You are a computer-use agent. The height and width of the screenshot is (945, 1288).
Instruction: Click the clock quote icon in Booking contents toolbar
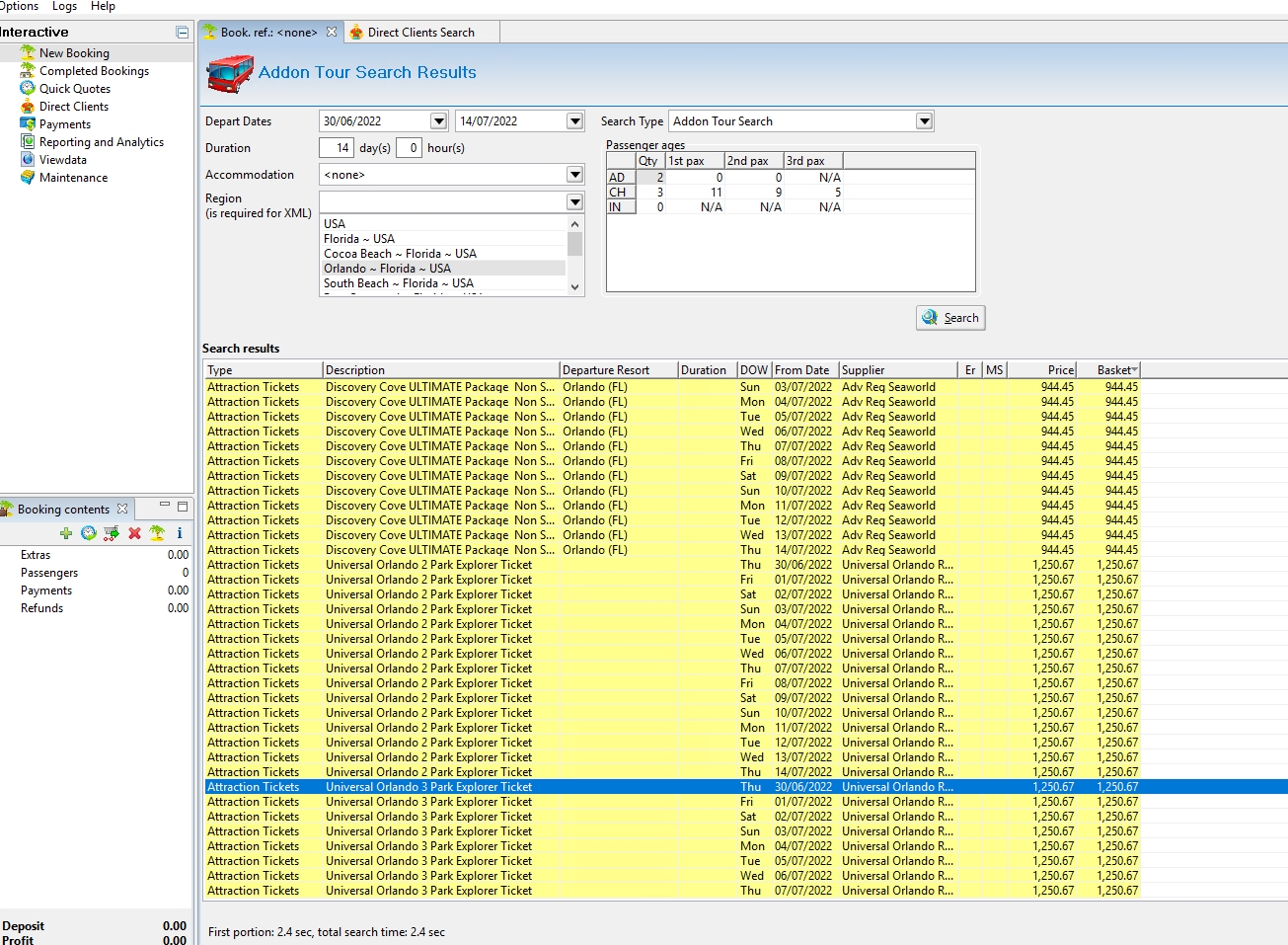[89, 533]
